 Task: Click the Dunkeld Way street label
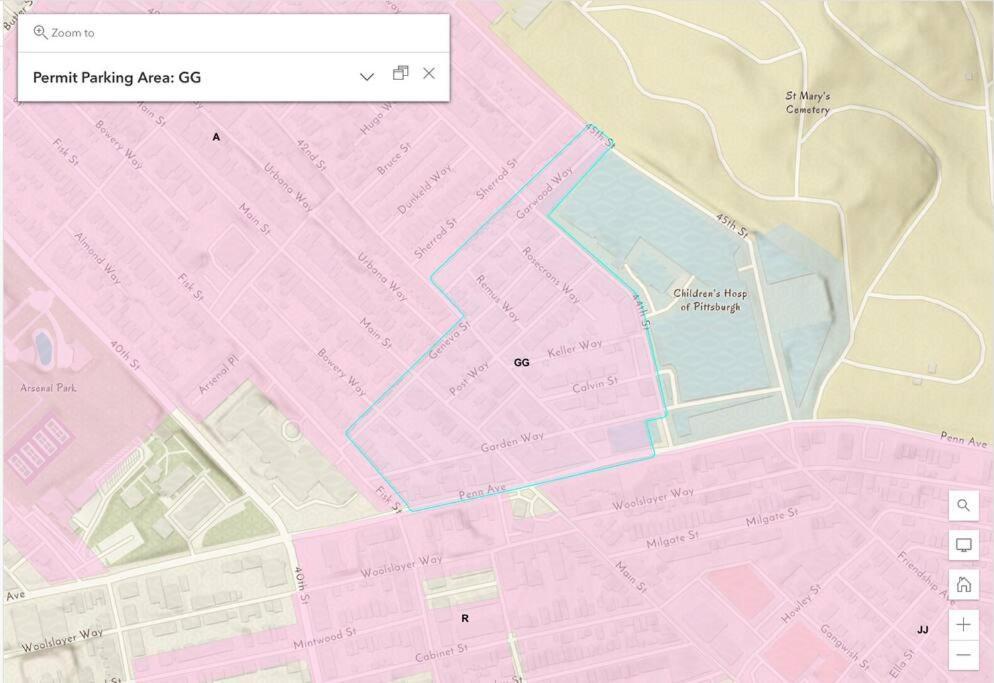pos(424,190)
